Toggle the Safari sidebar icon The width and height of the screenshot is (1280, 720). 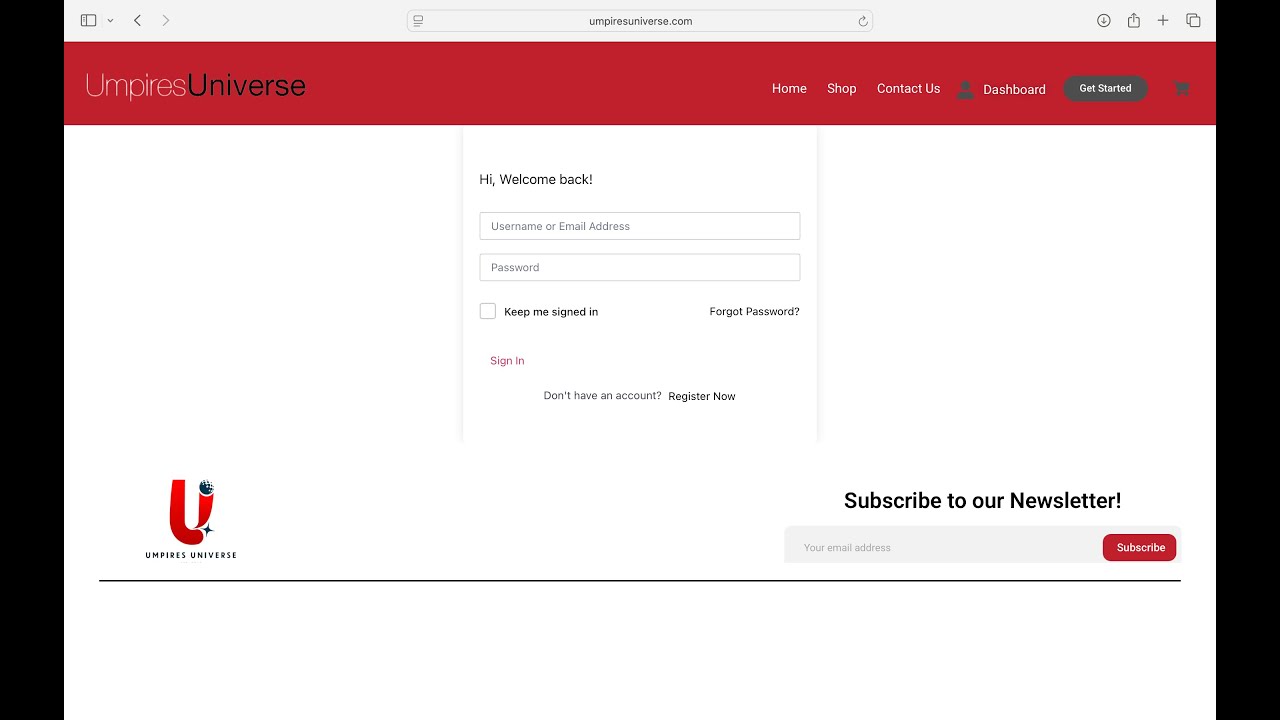point(88,20)
